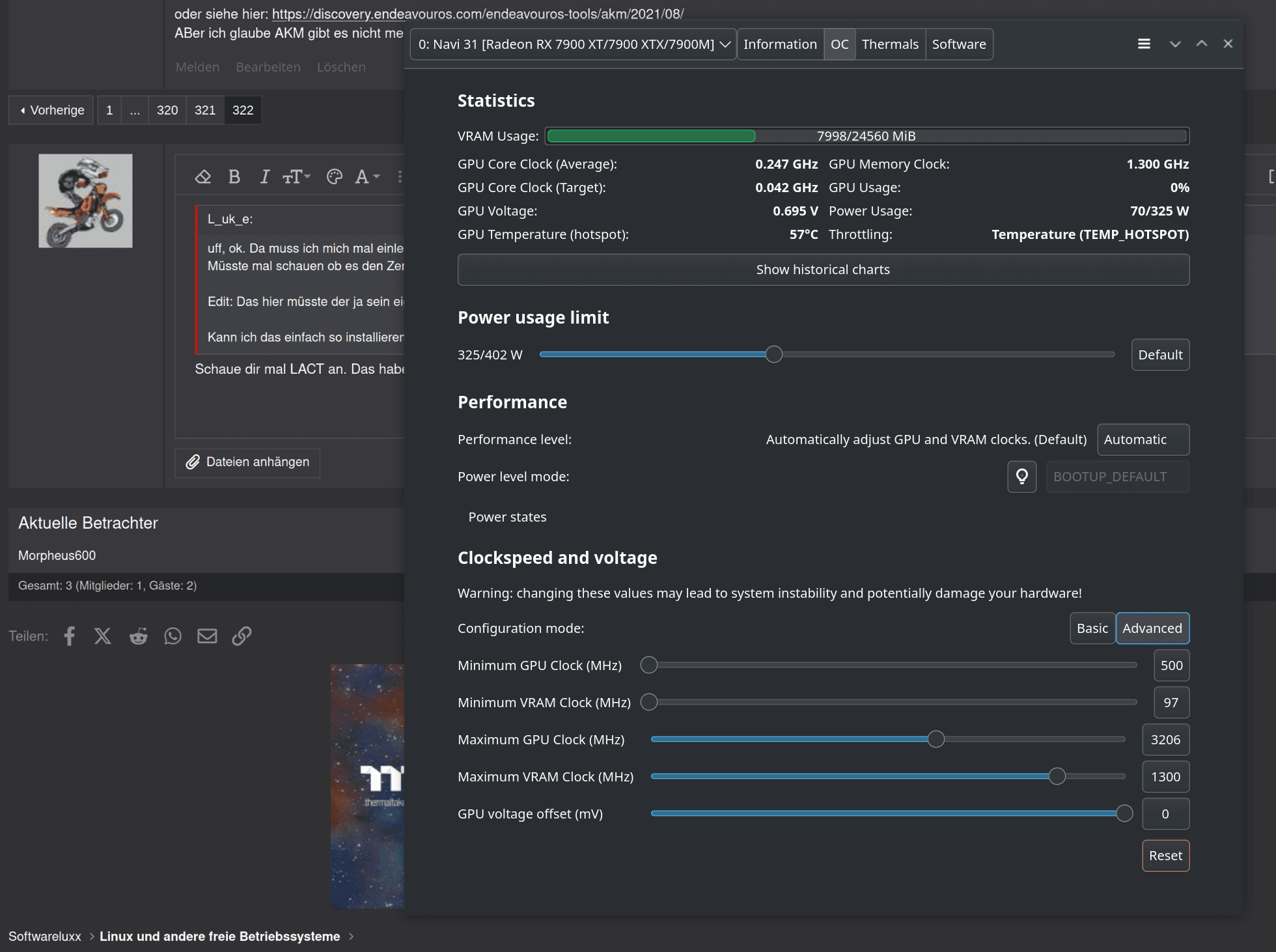The width and height of the screenshot is (1276, 952).
Task: Open the font size dropdown in the editor
Action: point(297,176)
